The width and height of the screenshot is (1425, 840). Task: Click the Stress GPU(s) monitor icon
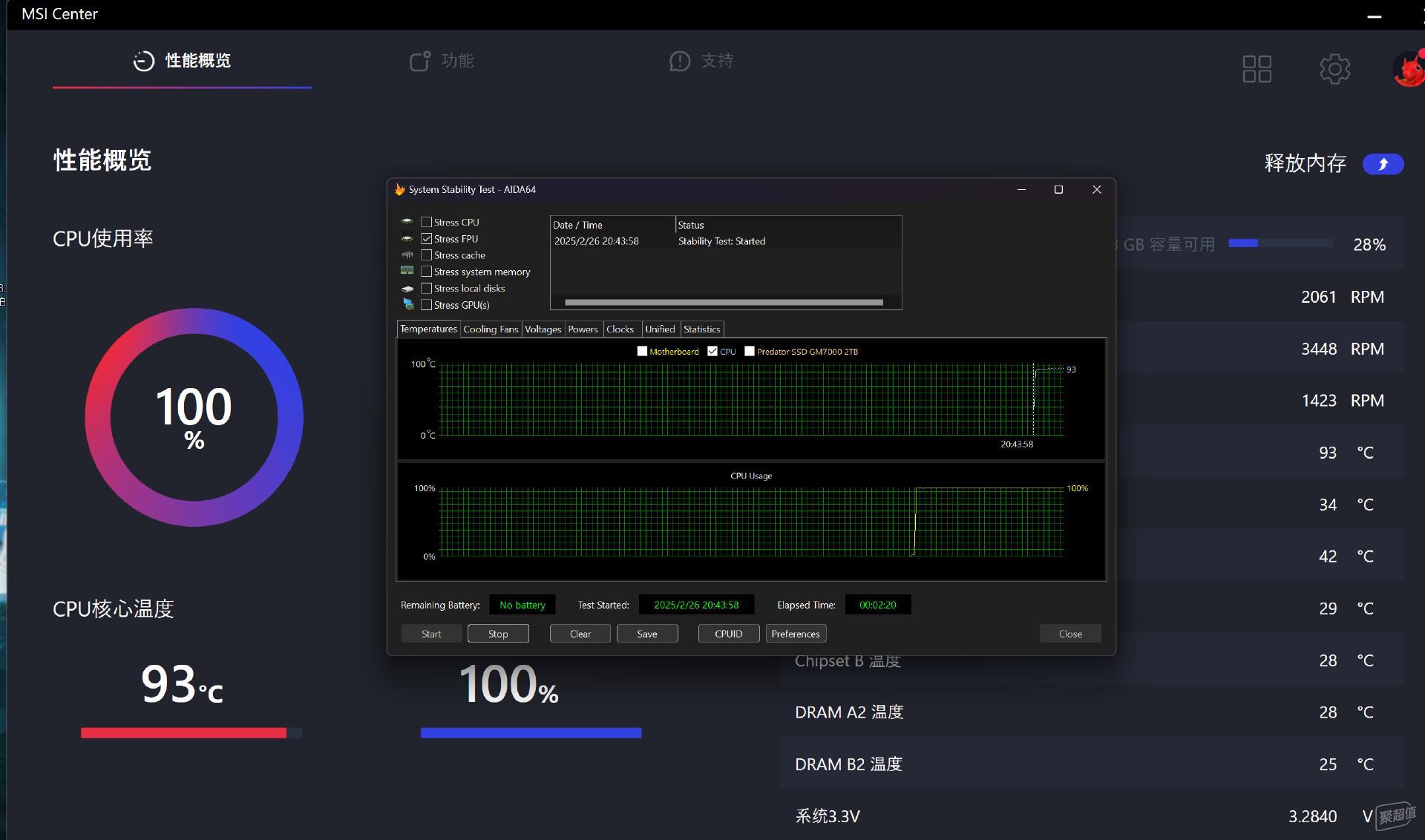(407, 304)
